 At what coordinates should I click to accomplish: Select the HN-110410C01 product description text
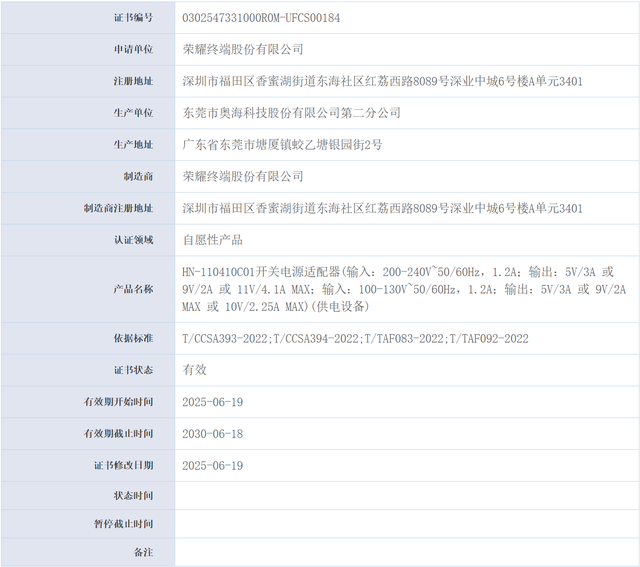(404, 289)
